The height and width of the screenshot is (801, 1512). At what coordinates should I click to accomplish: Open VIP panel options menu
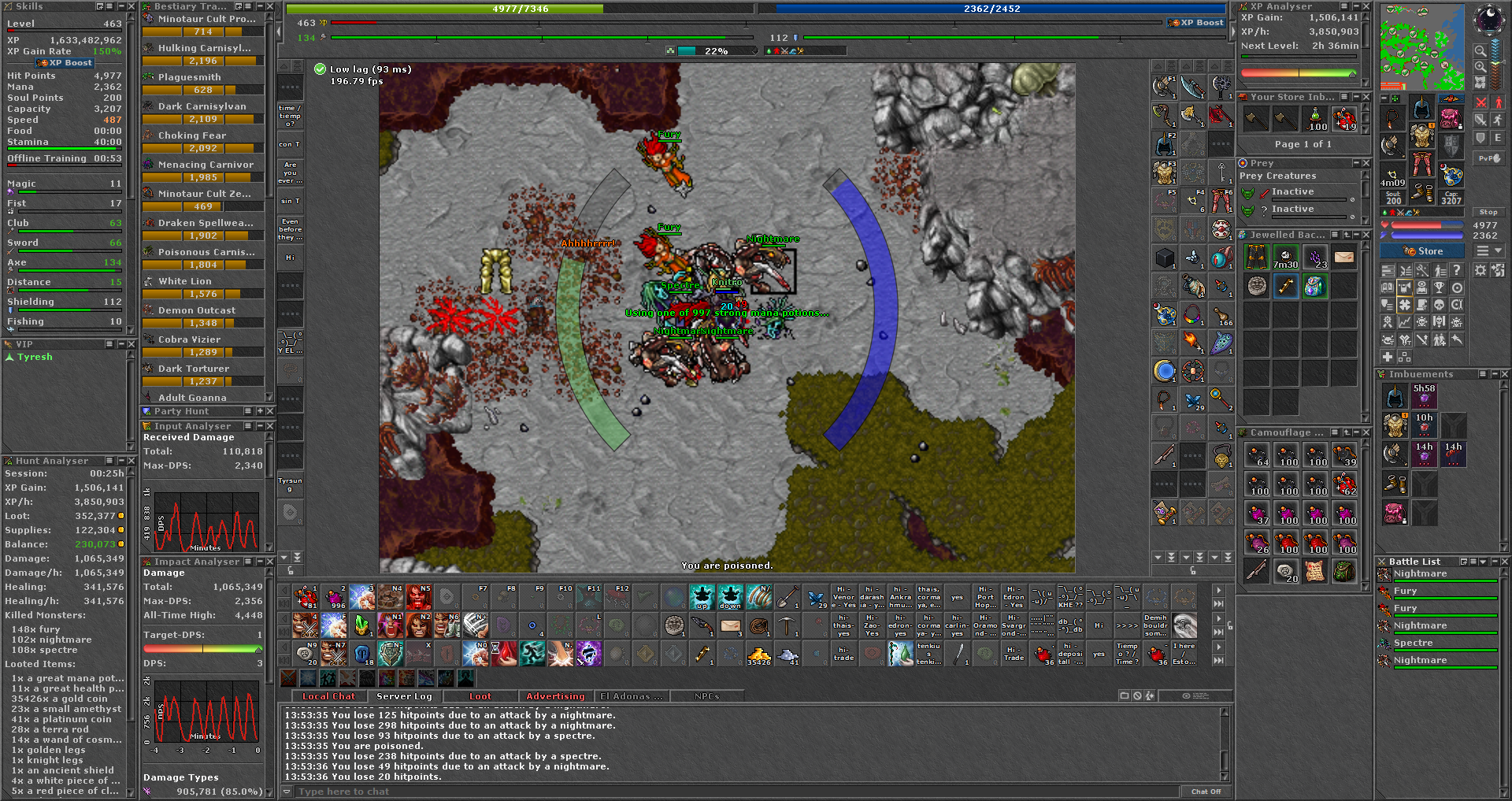coord(110,344)
